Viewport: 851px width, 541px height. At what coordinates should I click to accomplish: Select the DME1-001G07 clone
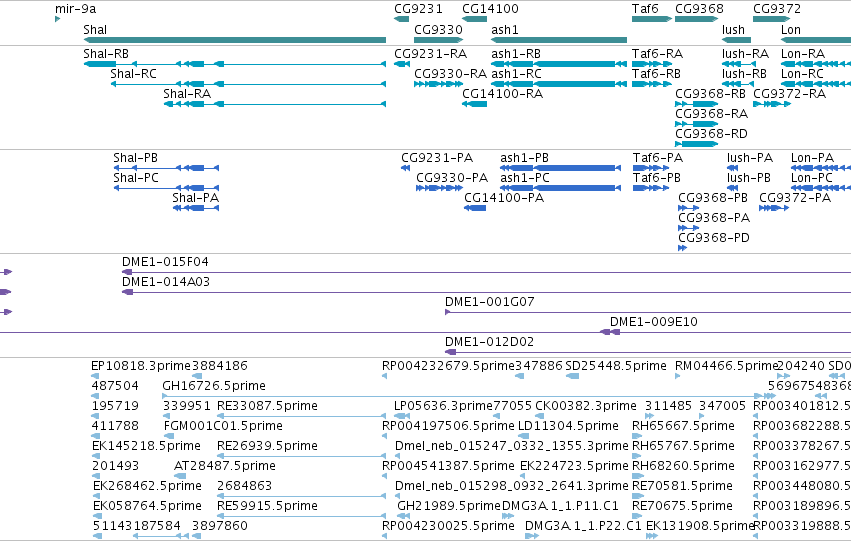648,312
